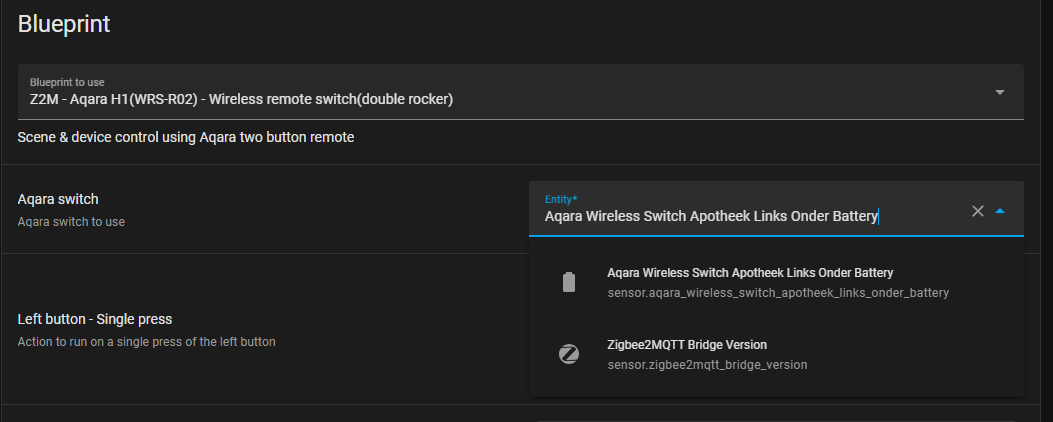Open the Z2M Aqara H1 blueprint selector

(x=520, y=92)
